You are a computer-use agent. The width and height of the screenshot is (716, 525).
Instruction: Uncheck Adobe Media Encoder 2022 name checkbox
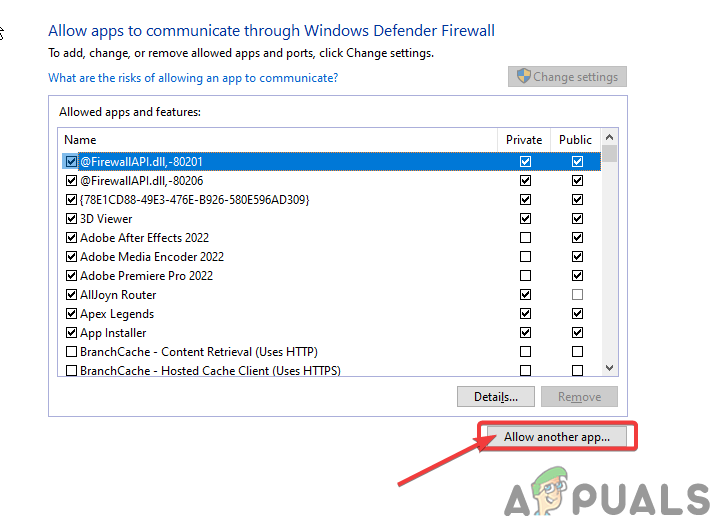[71, 257]
